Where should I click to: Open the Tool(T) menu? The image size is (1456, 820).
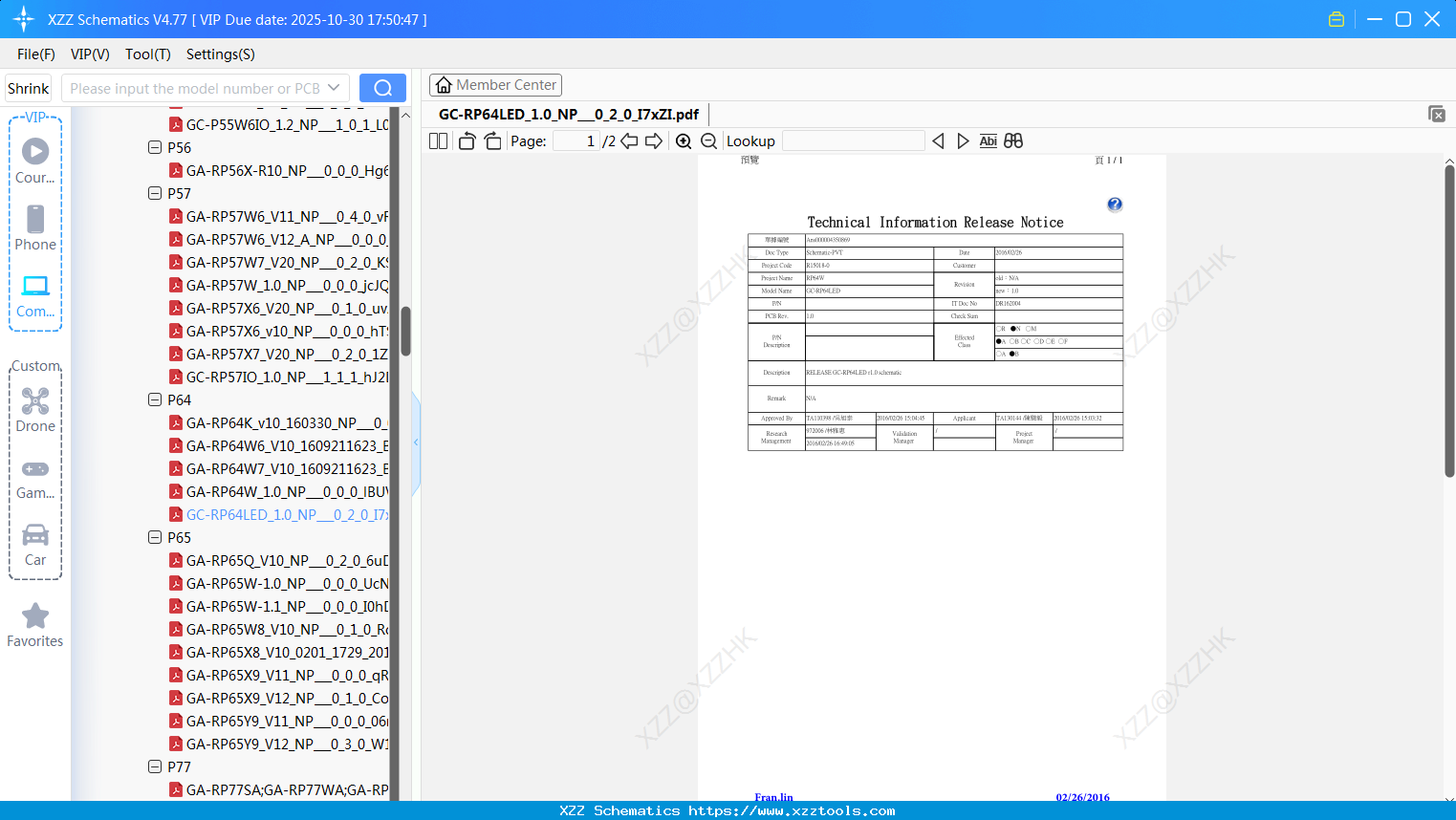[148, 54]
